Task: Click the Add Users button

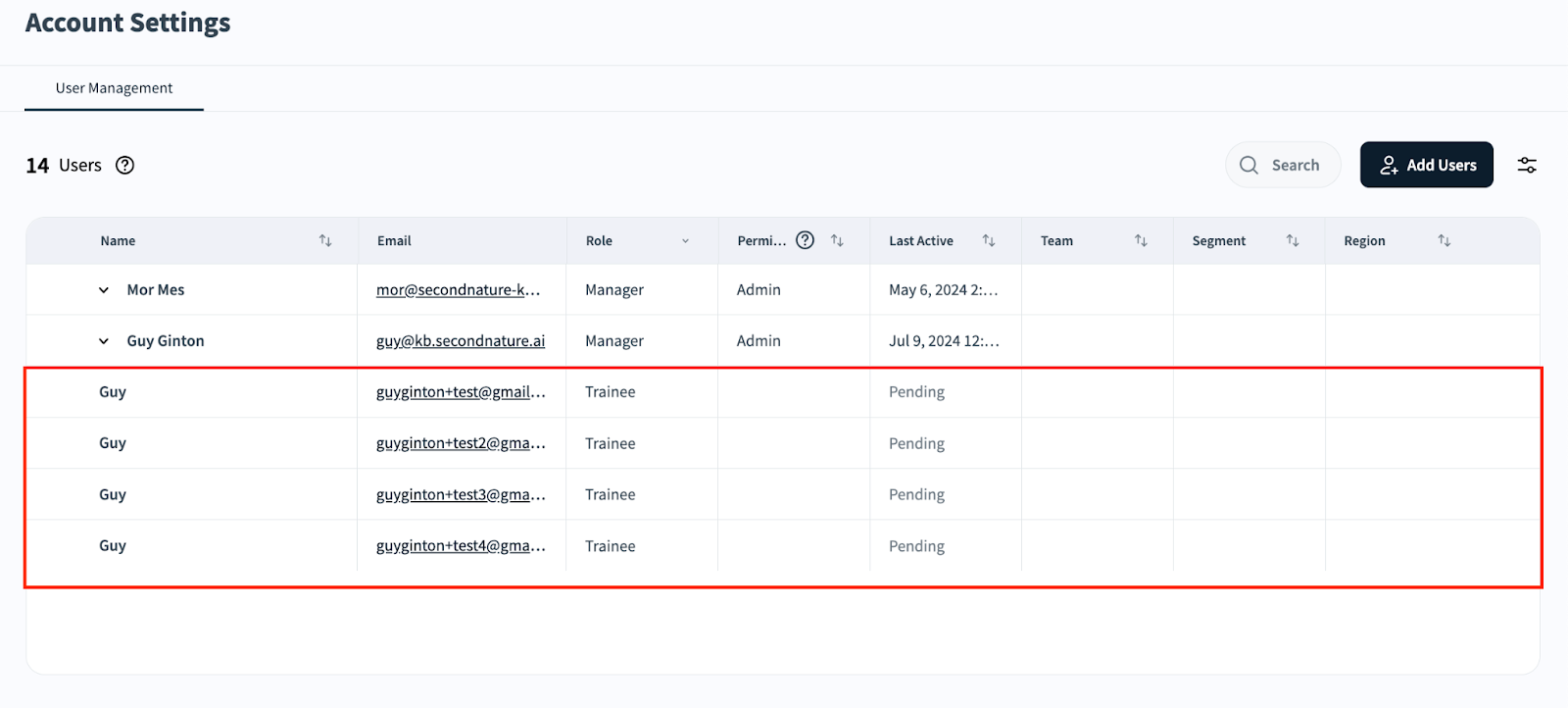Action: click(1426, 165)
